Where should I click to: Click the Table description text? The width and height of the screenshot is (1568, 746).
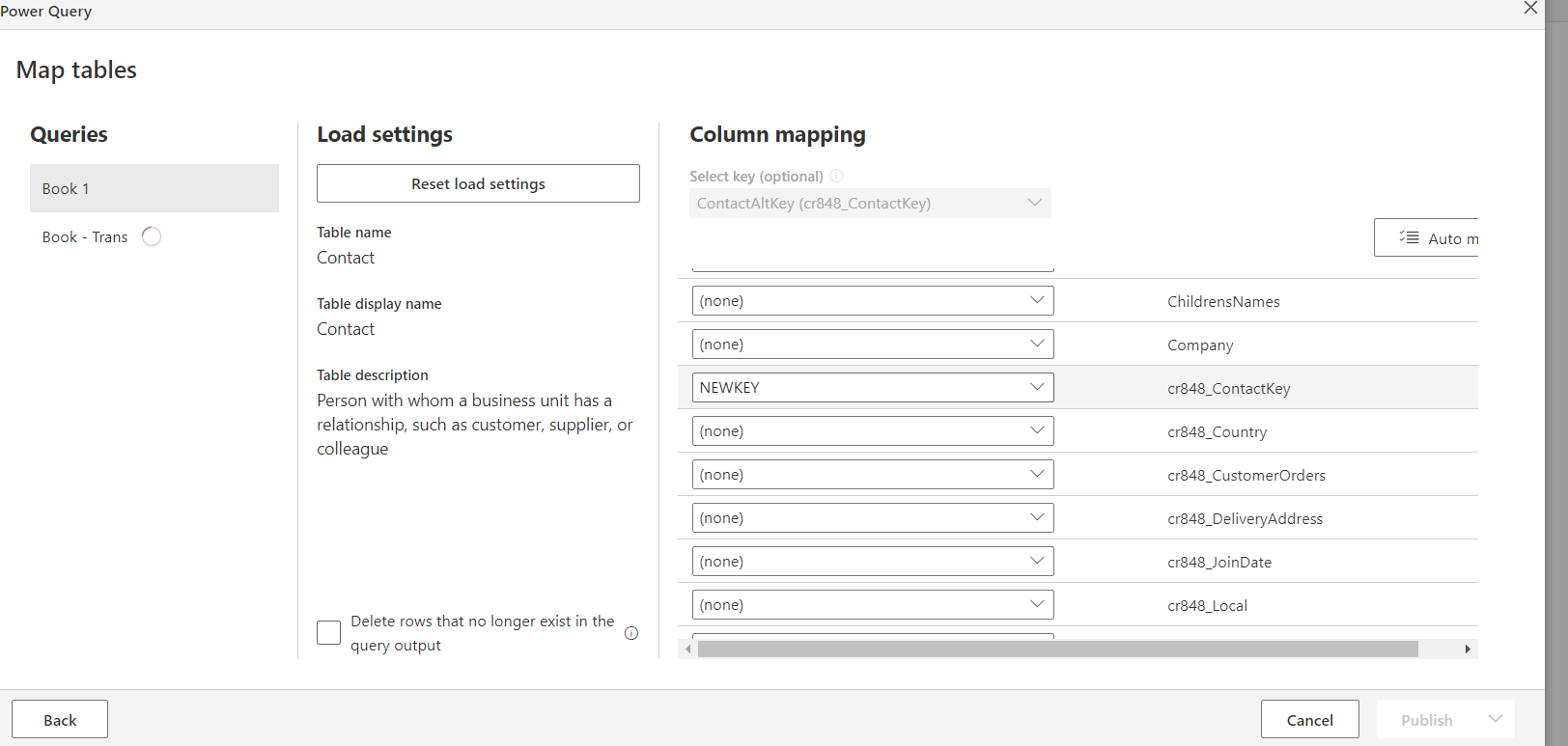475,425
